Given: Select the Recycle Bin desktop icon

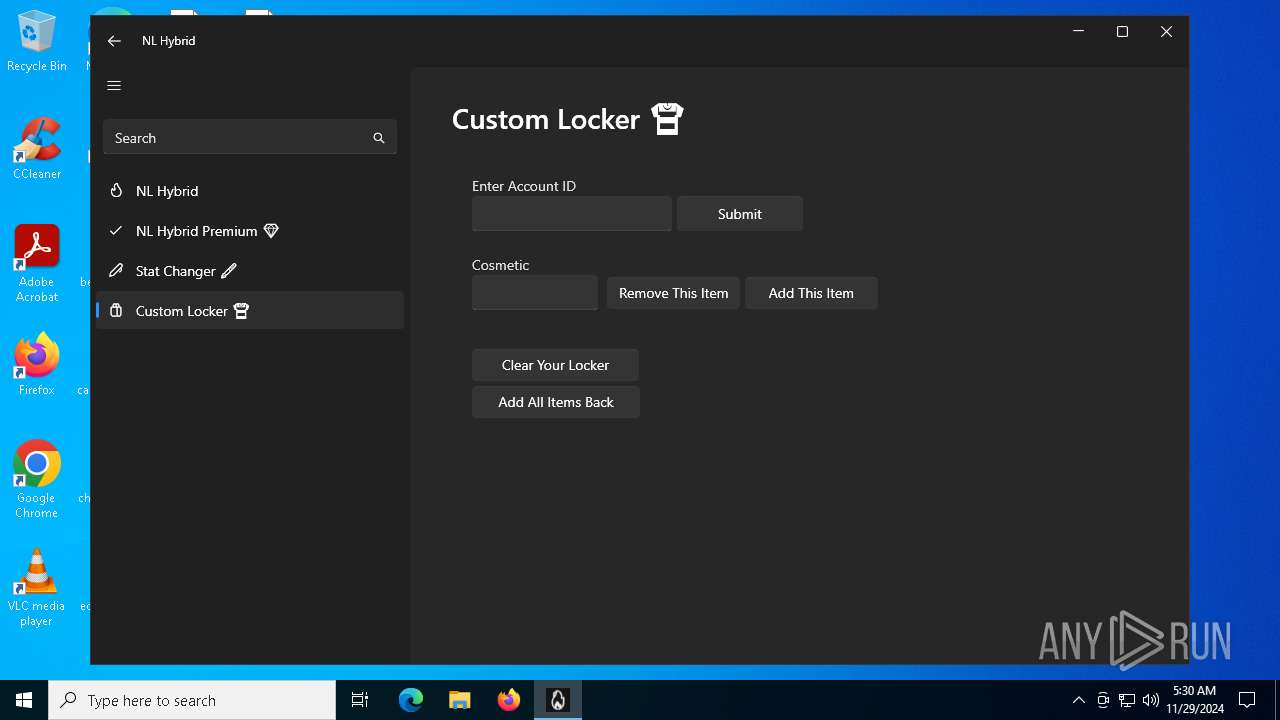Looking at the screenshot, I should (x=37, y=42).
